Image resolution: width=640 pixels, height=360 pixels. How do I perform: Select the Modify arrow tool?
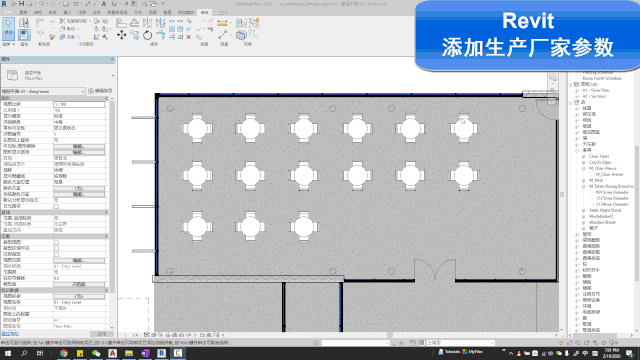click(8, 28)
